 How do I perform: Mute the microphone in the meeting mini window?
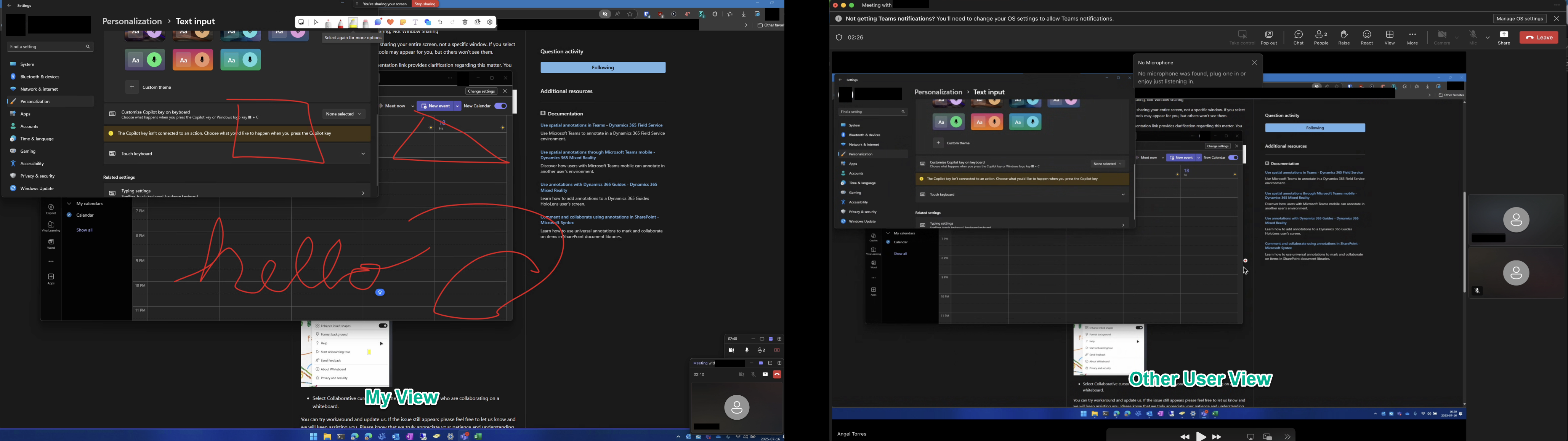[746, 349]
